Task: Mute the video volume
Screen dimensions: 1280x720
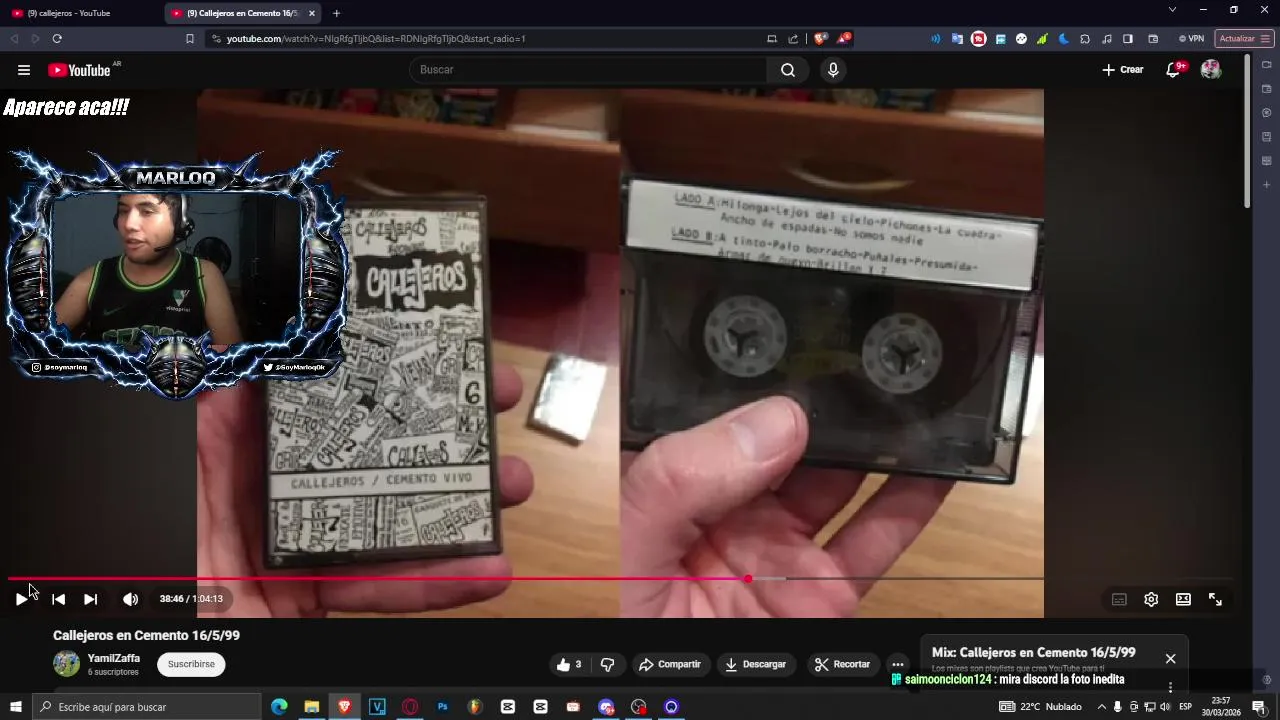Action: 130,599
